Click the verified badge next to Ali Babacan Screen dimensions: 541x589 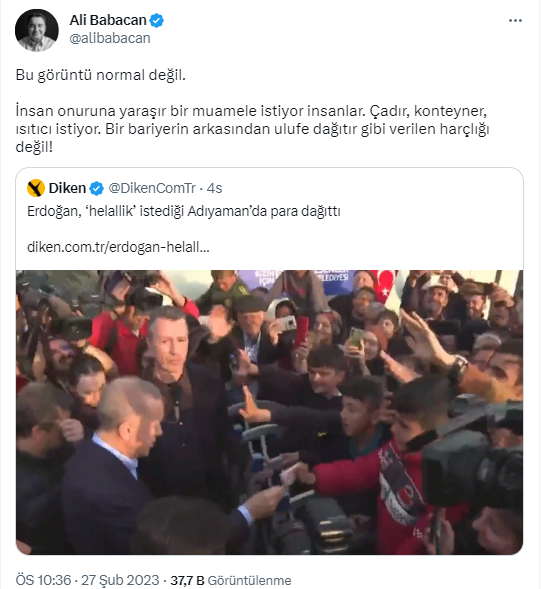pyautogui.click(x=156, y=20)
